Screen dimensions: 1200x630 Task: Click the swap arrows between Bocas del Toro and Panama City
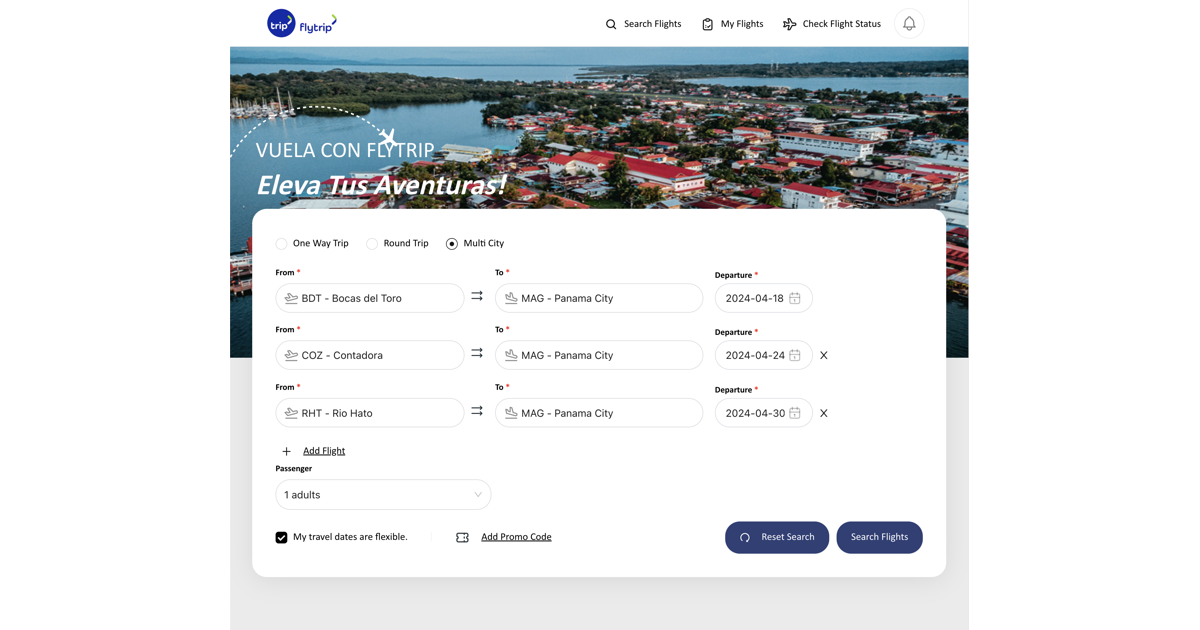(x=477, y=297)
